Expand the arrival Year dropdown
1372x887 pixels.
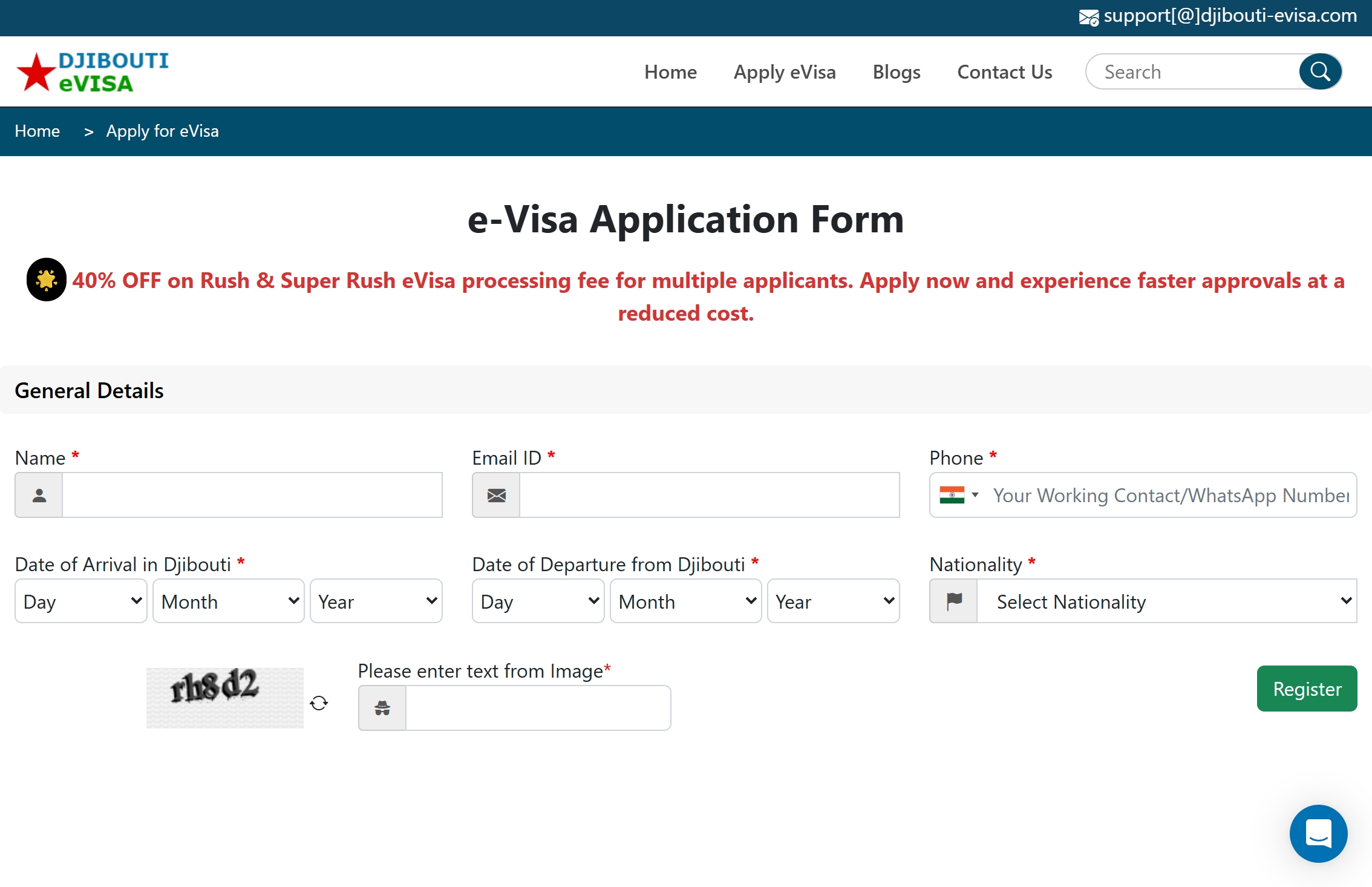(x=376, y=601)
